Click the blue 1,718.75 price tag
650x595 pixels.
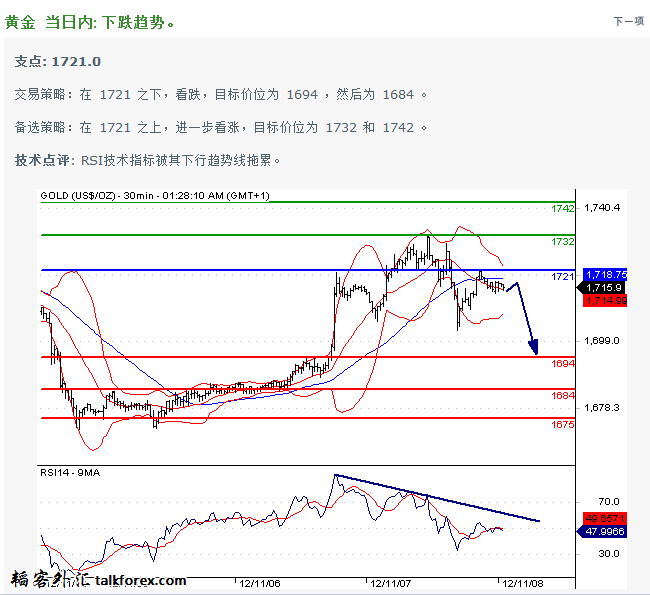[605, 274]
